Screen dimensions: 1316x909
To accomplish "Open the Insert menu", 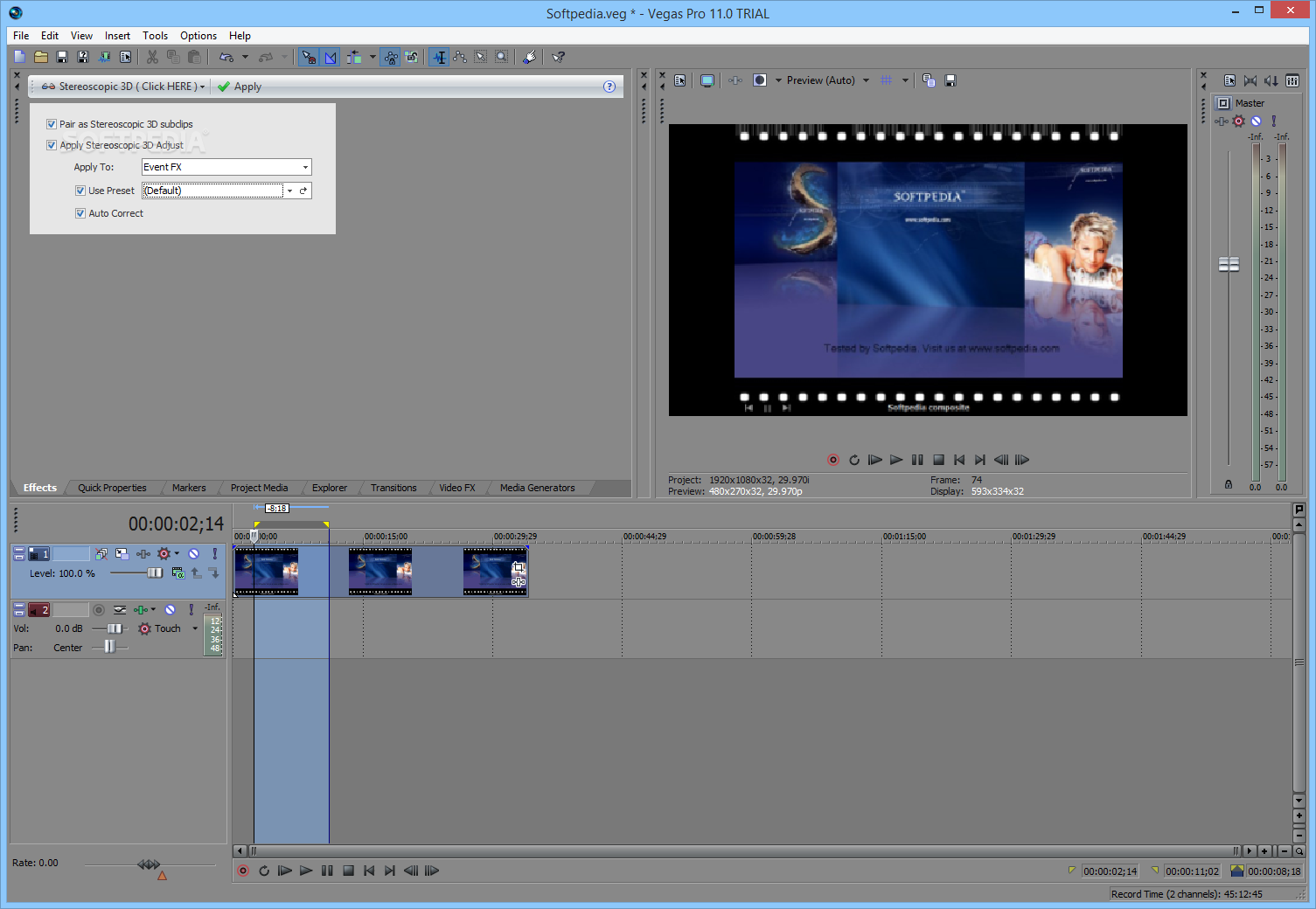I will coord(117,36).
